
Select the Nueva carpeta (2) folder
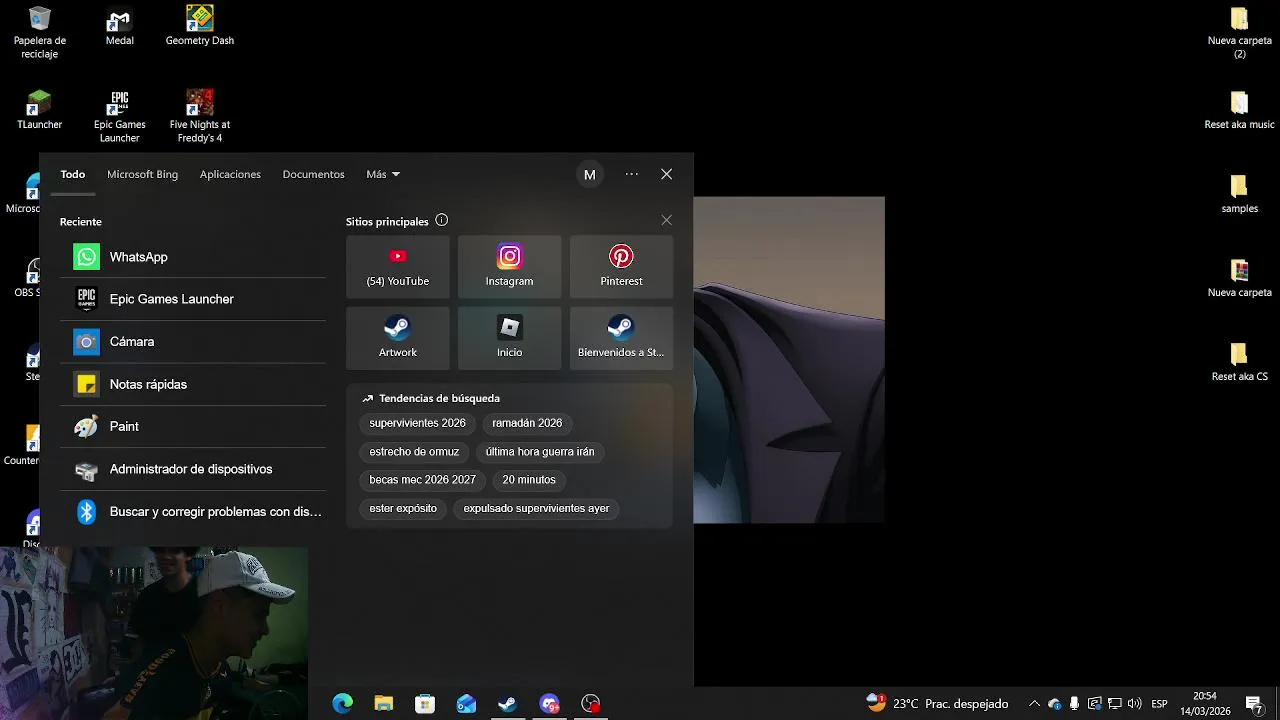[x=1240, y=33]
